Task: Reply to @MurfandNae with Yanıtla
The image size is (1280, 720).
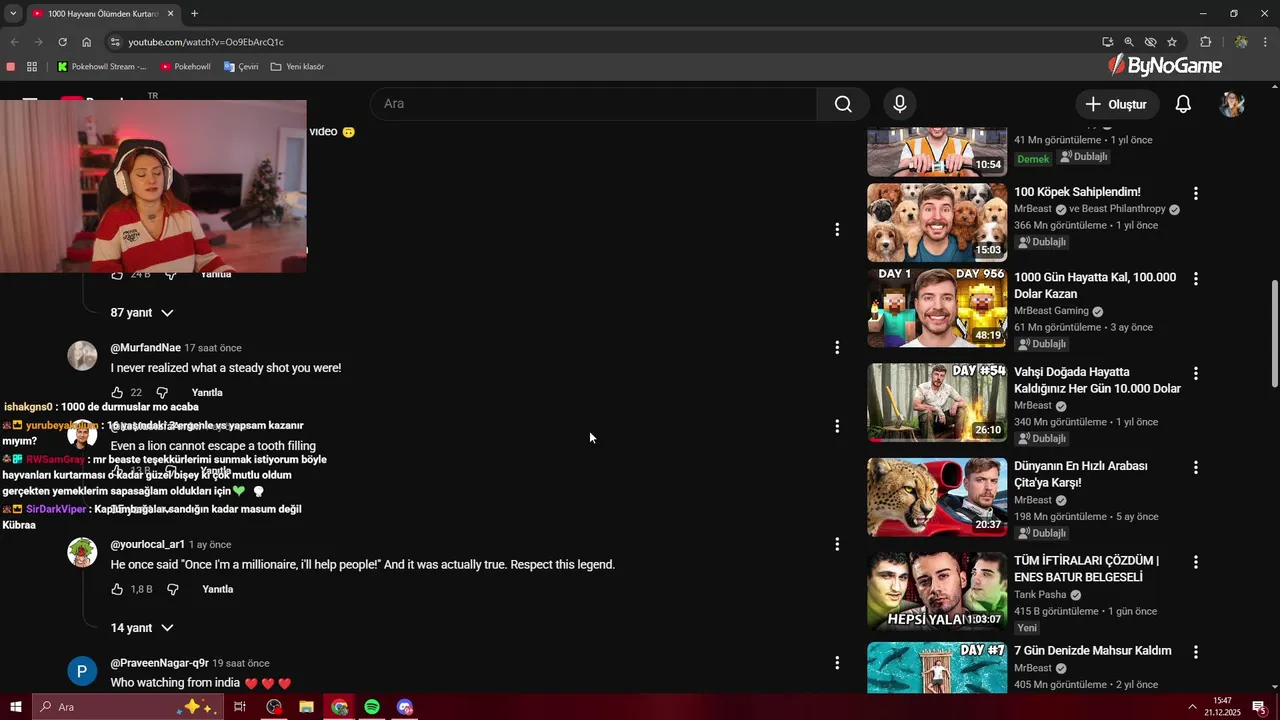Action: pyautogui.click(x=207, y=393)
